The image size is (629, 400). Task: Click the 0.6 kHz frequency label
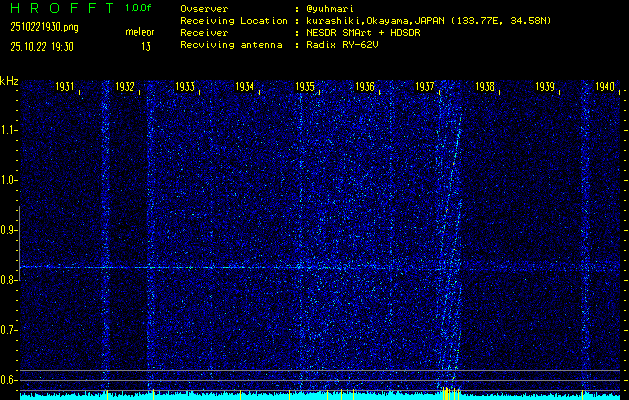7,380
